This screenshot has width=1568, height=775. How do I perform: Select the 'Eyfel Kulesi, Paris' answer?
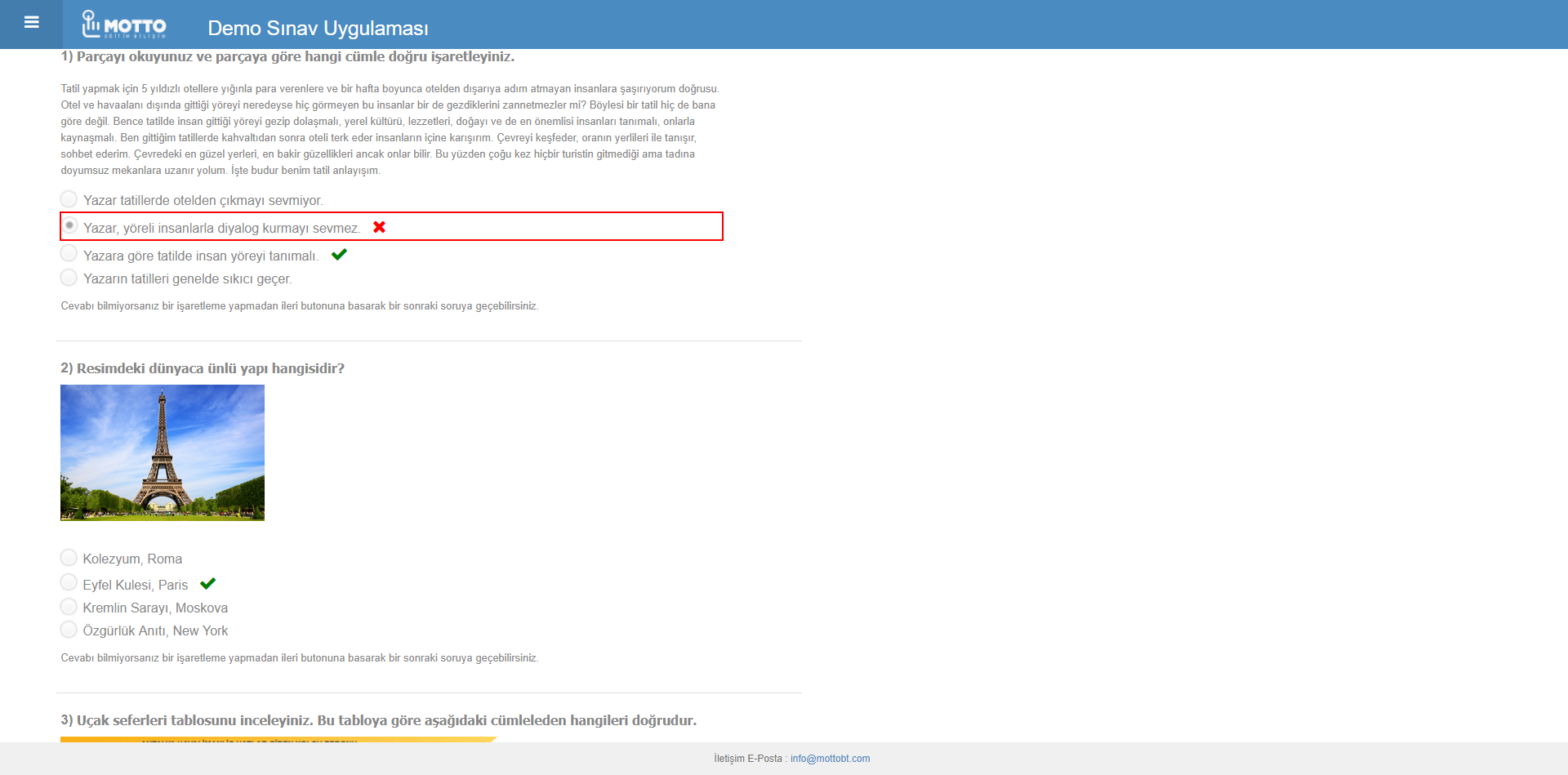click(x=69, y=582)
